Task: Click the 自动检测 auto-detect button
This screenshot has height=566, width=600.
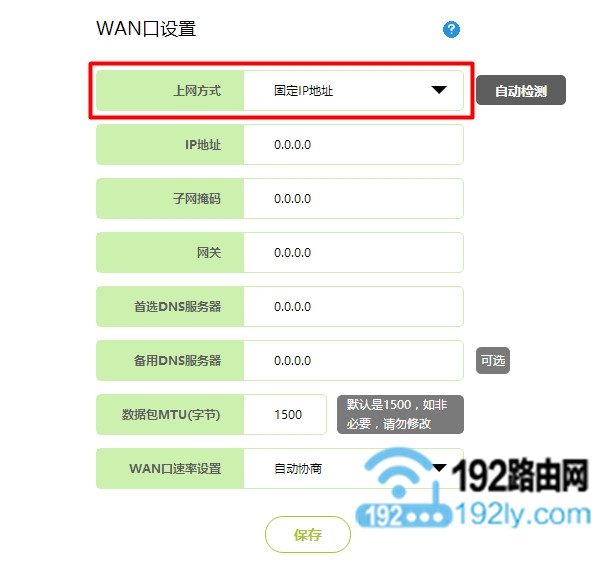Action: pyautogui.click(x=521, y=90)
